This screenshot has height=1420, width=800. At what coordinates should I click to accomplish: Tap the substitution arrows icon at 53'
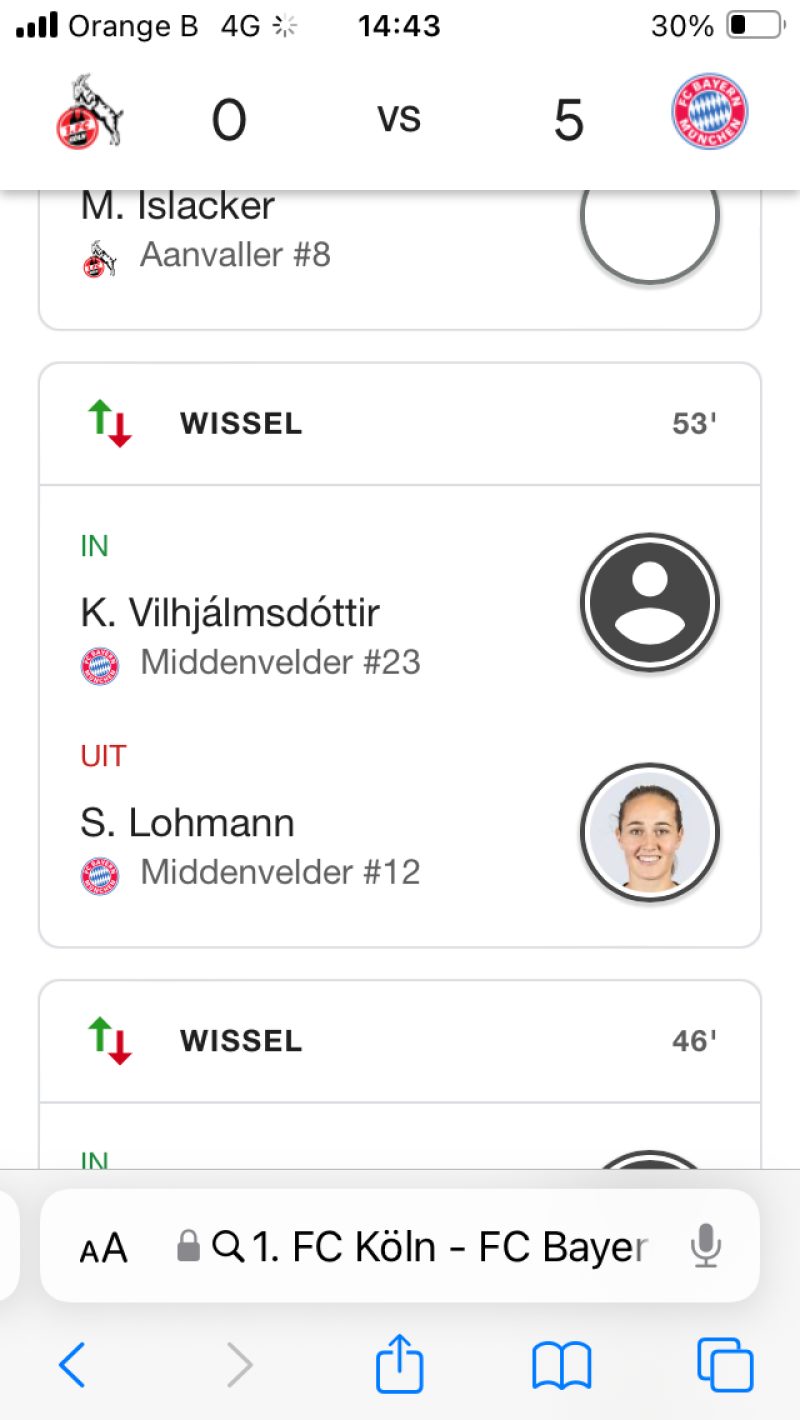point(110,423)
